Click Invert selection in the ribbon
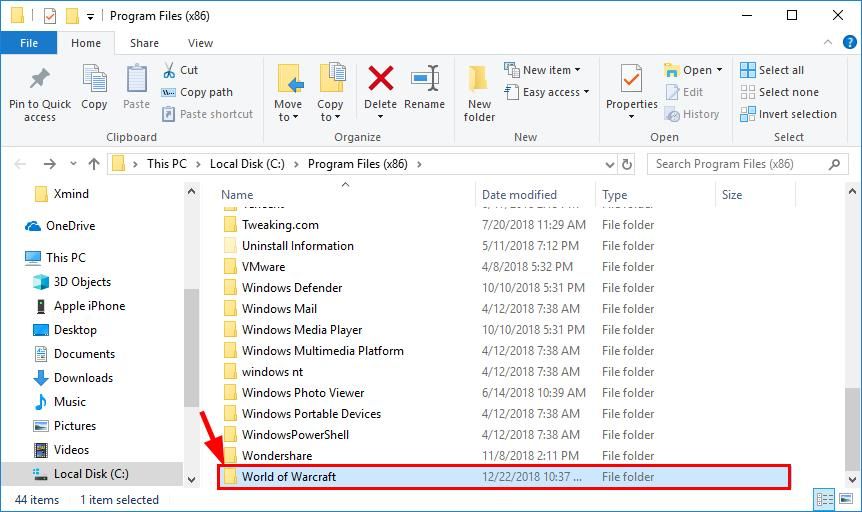 pos(788,114)
